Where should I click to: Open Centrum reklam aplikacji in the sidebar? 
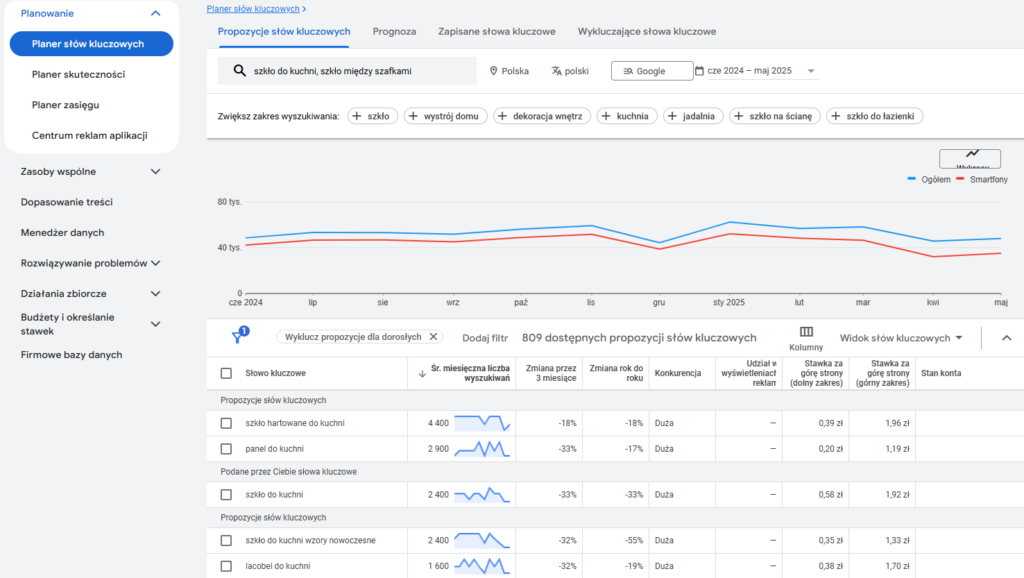89,135
